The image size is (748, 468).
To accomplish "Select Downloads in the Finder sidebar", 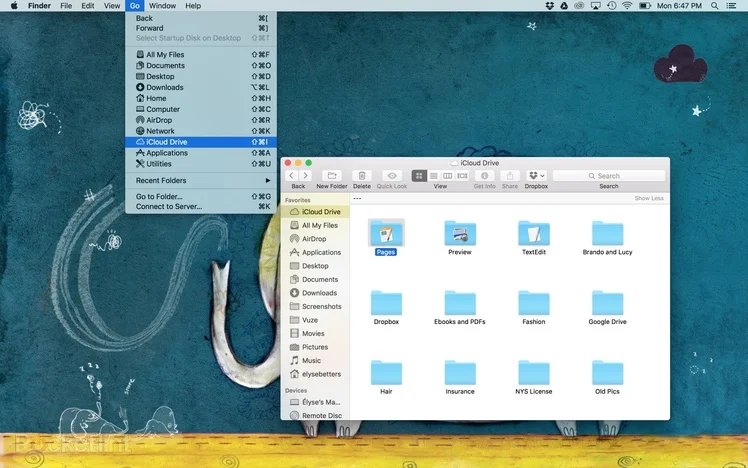I will (x=319, y=293).
